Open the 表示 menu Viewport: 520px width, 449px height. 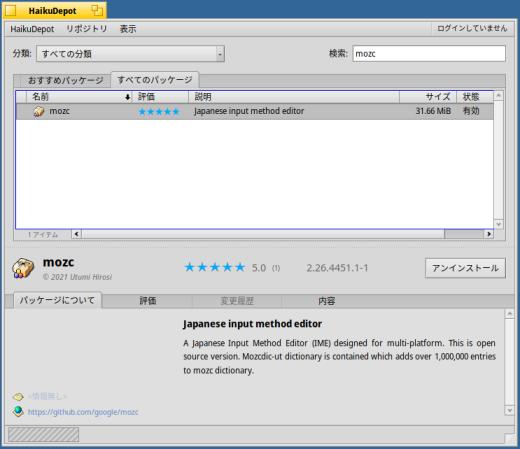tap(128, 29)
